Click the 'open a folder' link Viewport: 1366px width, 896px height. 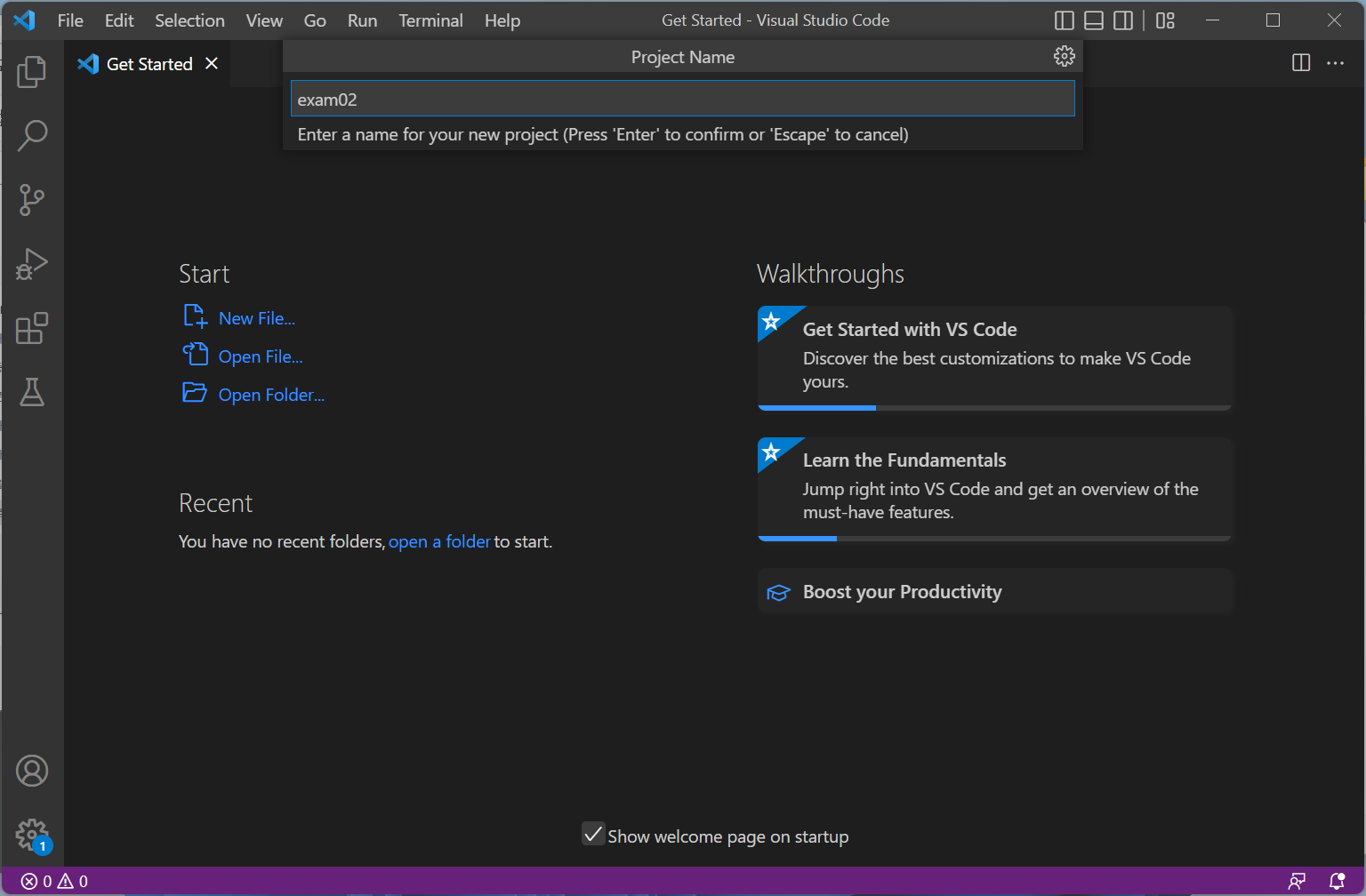(439, 541)
